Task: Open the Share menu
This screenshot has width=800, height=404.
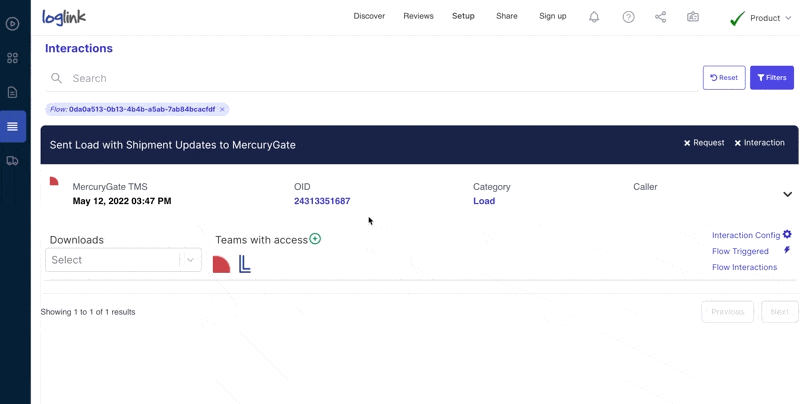Action: click(x=507, y=16)
